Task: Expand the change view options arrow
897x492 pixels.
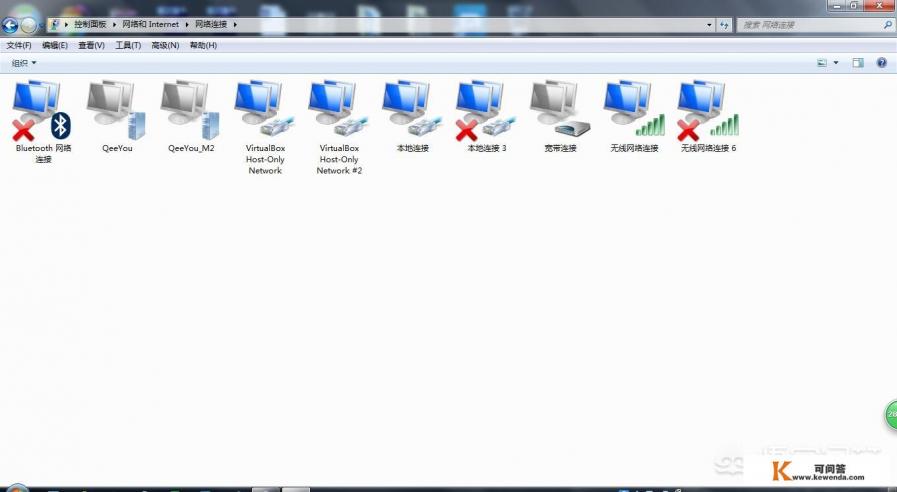Action: click(836, 63)
